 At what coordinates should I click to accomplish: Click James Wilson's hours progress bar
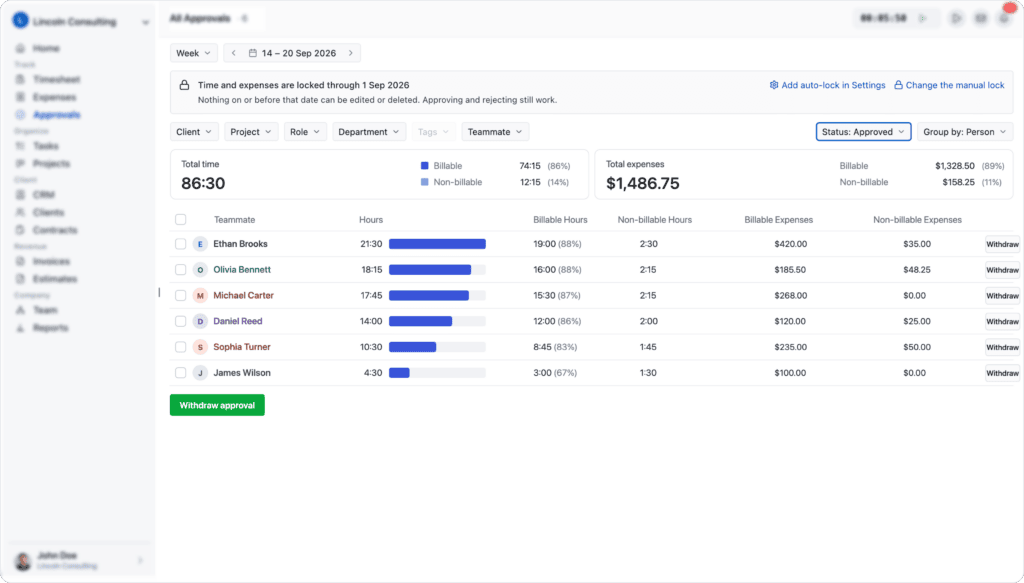(438, 373)
